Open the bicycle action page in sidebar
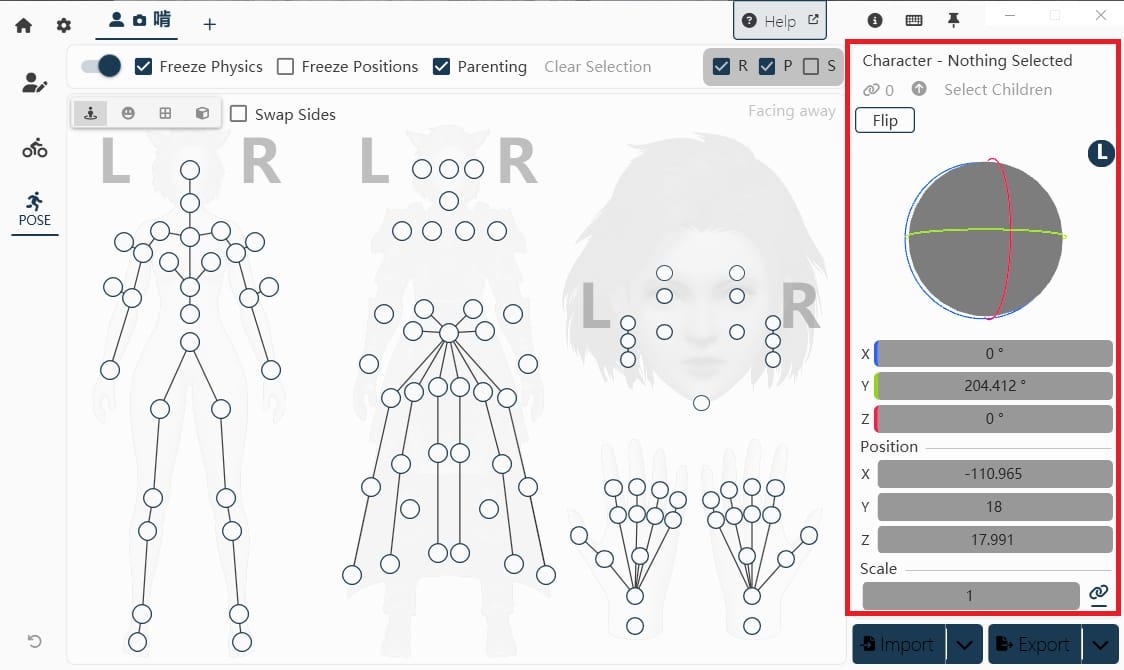This screenshot has height=670, width=1124. click(34, 148)
